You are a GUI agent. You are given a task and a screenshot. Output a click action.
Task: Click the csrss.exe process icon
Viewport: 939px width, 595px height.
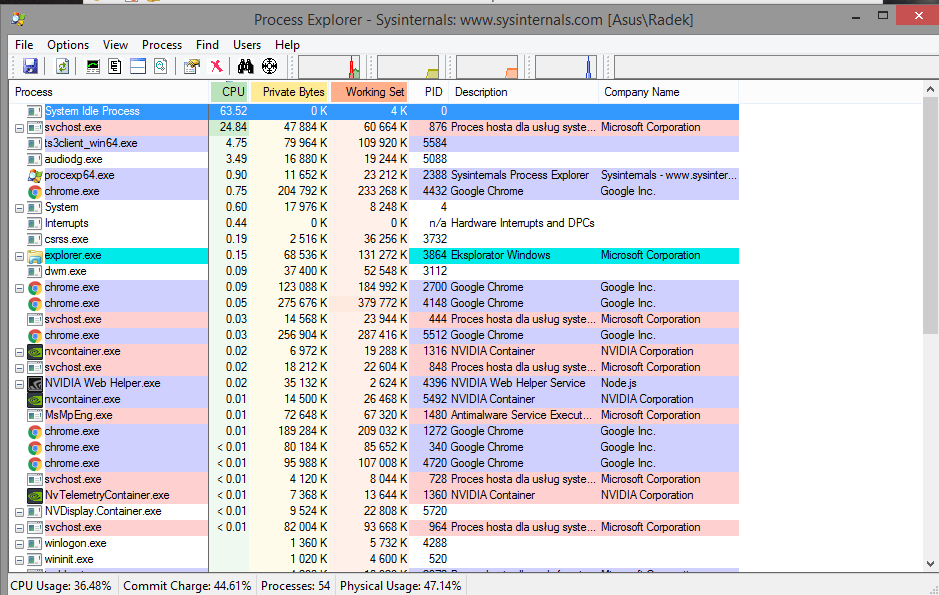(35, 239)
